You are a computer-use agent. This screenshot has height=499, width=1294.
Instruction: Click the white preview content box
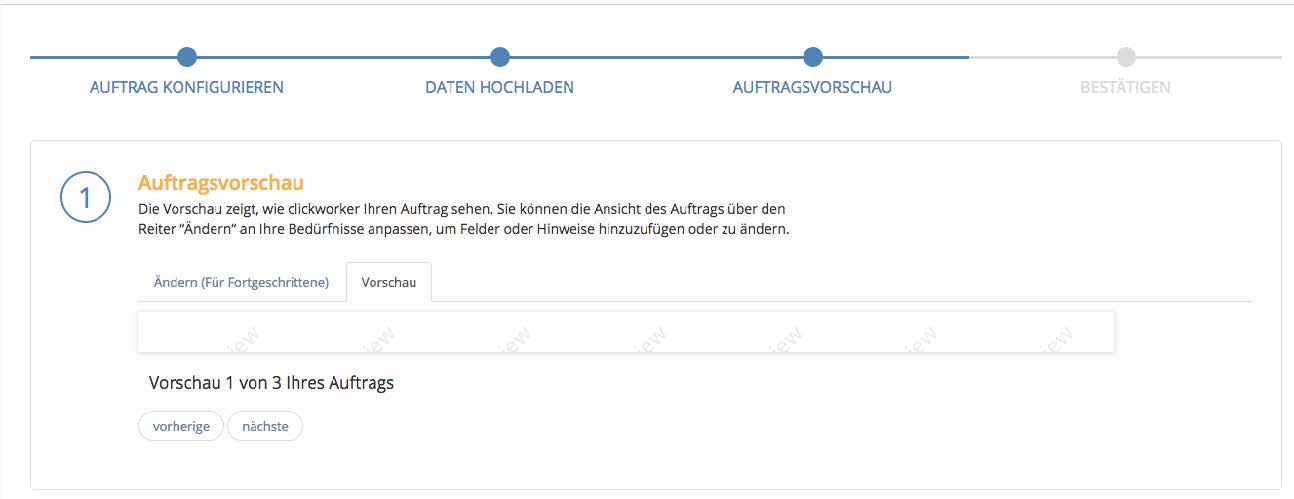(626, 332)
